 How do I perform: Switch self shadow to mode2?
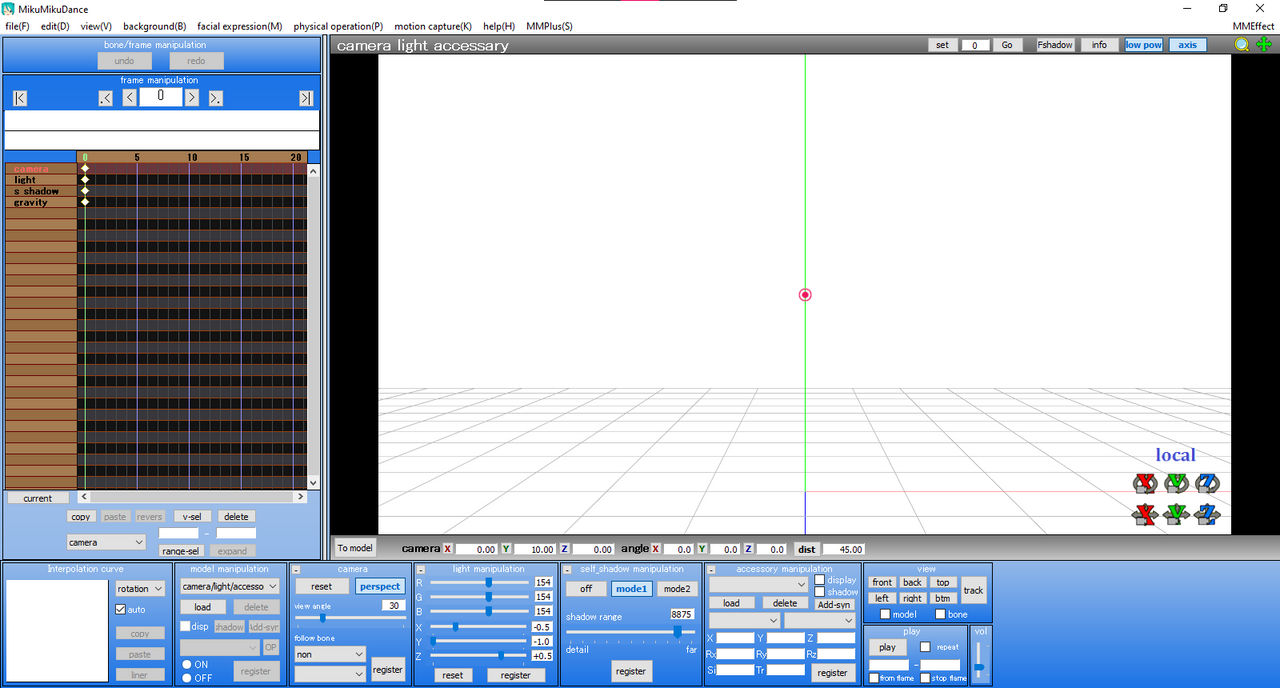[x=677, y=589]
